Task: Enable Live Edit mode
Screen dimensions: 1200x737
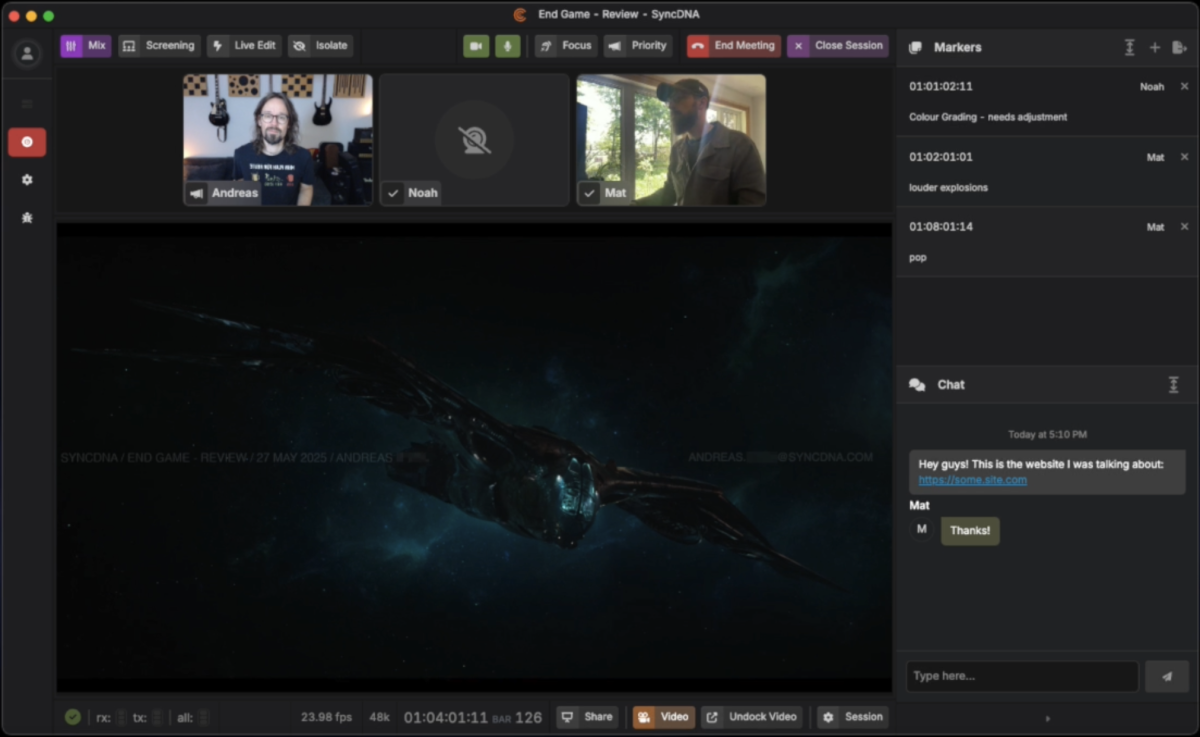Action: click(x=244, y=46)
